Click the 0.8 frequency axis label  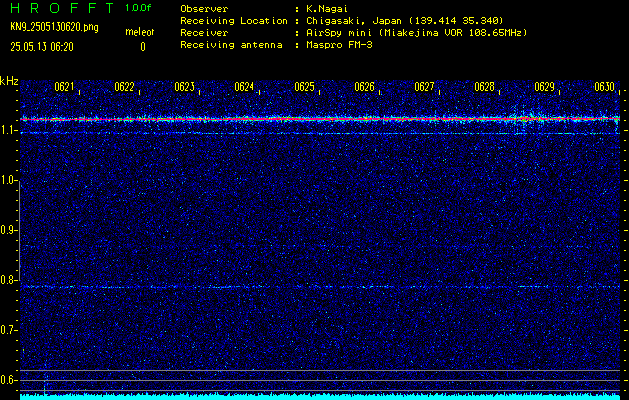pyautogui.click(x=7, y=280)
